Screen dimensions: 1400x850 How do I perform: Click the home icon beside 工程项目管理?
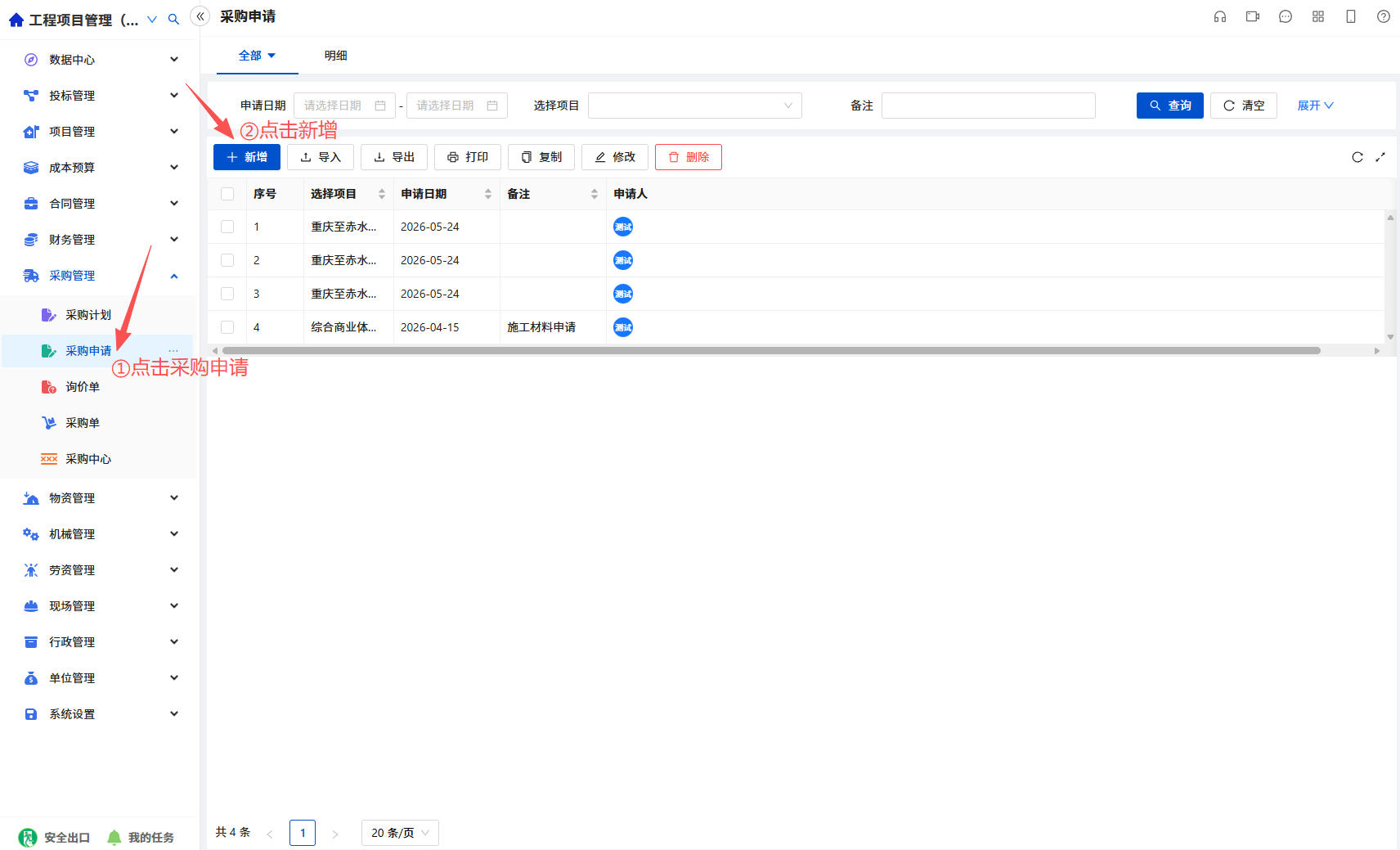[x=16, y=20]
